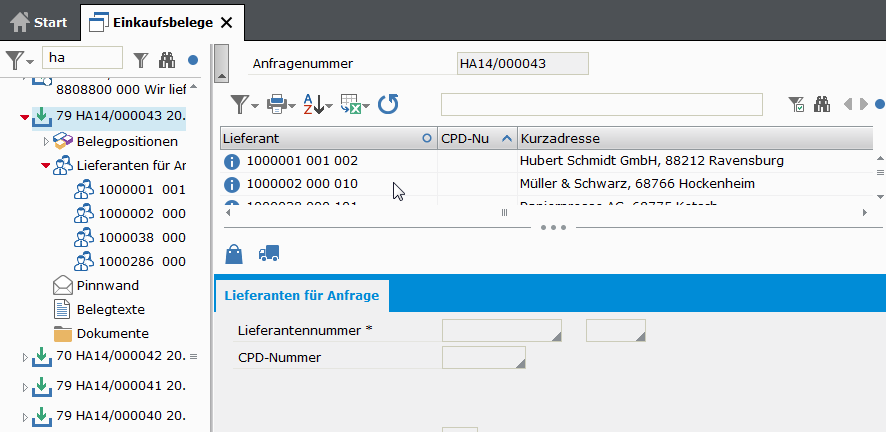The height and width of the screenshot is (432, 886).
Task: Click the delivery truck icon
Action: click(x=269, y=254)
